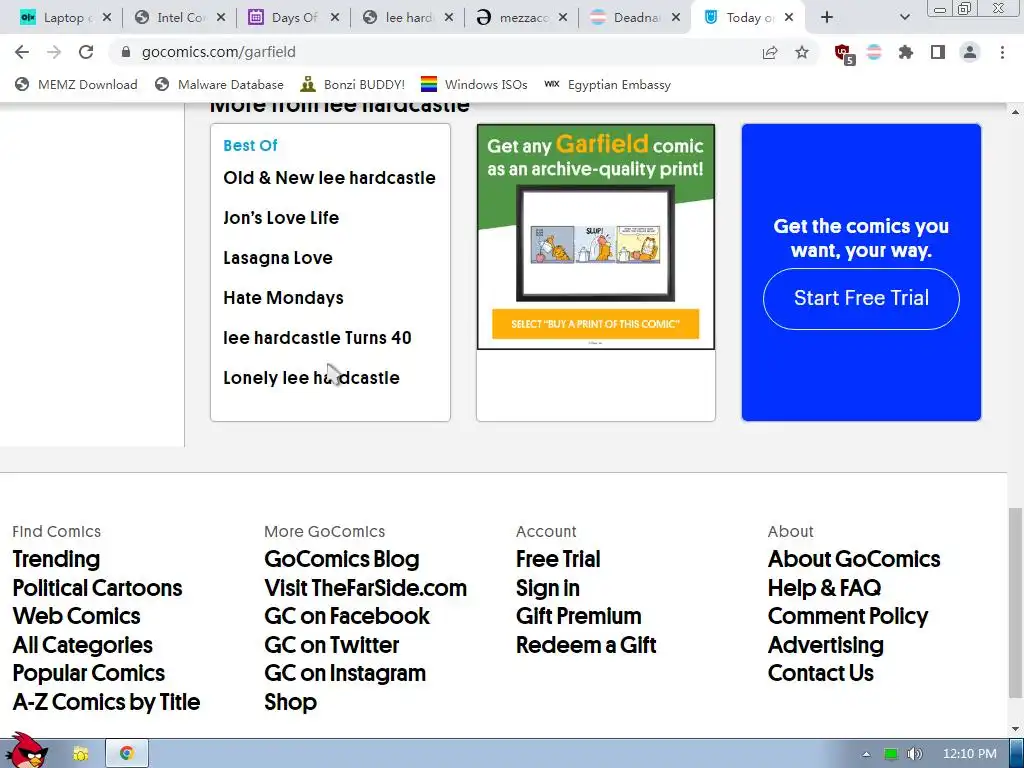Open Malware Database bookmark
The height and width of the screenshot is (768, 1024).
(x=219, y=84)
